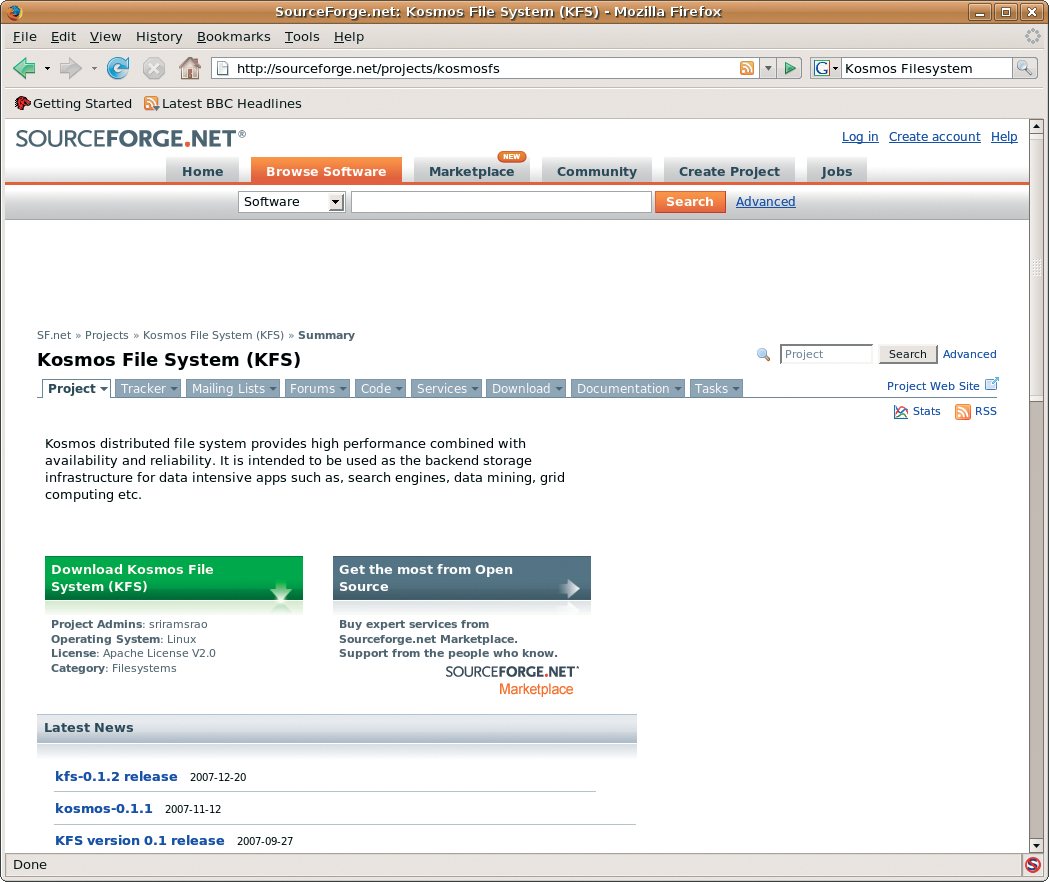Click the white arrow on Get the most banner
Image resolution: width=1049 pixels, height=882 pixels.
pos(569,589)
